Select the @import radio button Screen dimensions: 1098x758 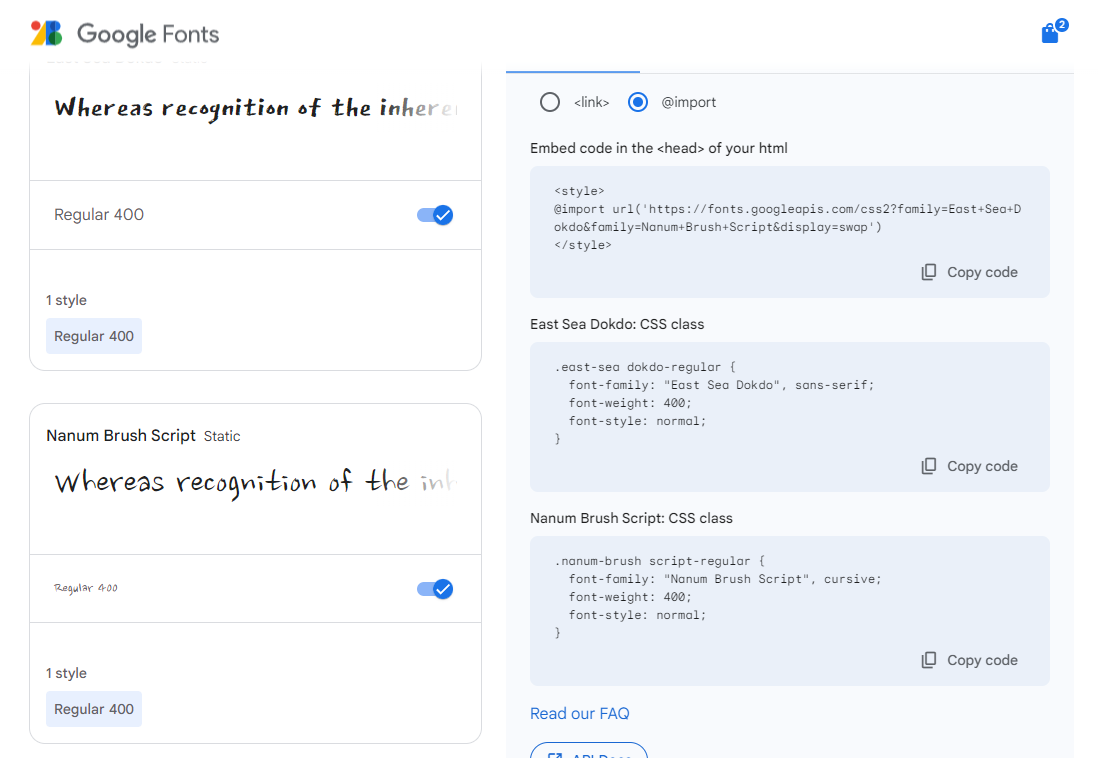(637, 102)
